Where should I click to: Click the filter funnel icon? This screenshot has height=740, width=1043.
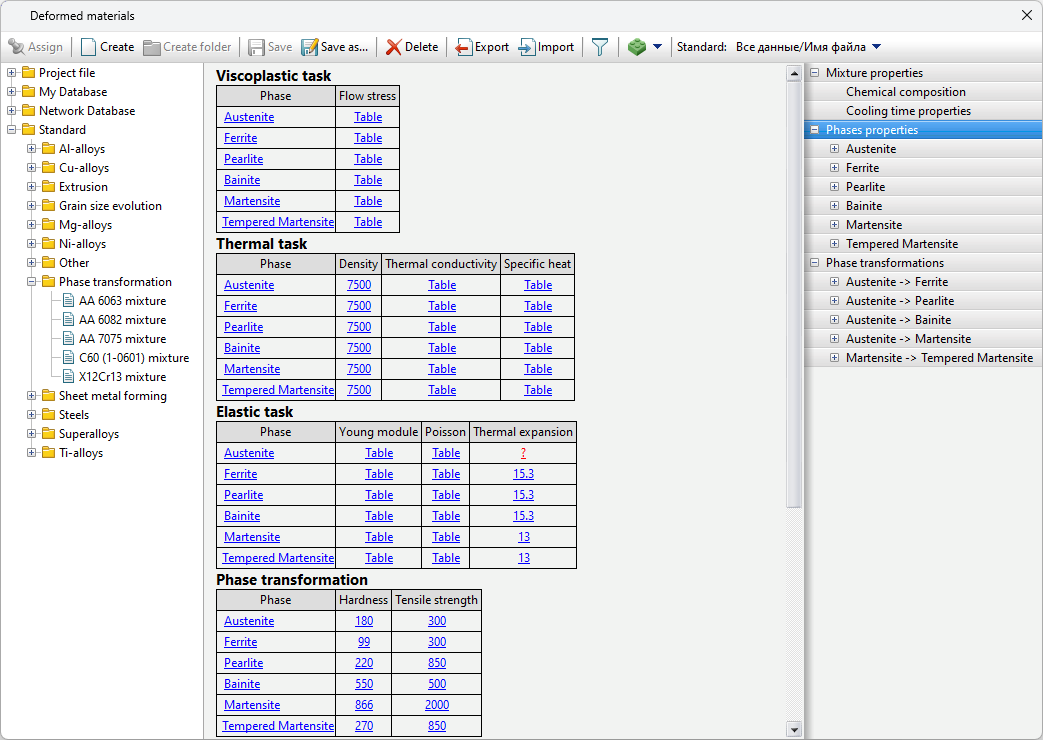point(599,47)
